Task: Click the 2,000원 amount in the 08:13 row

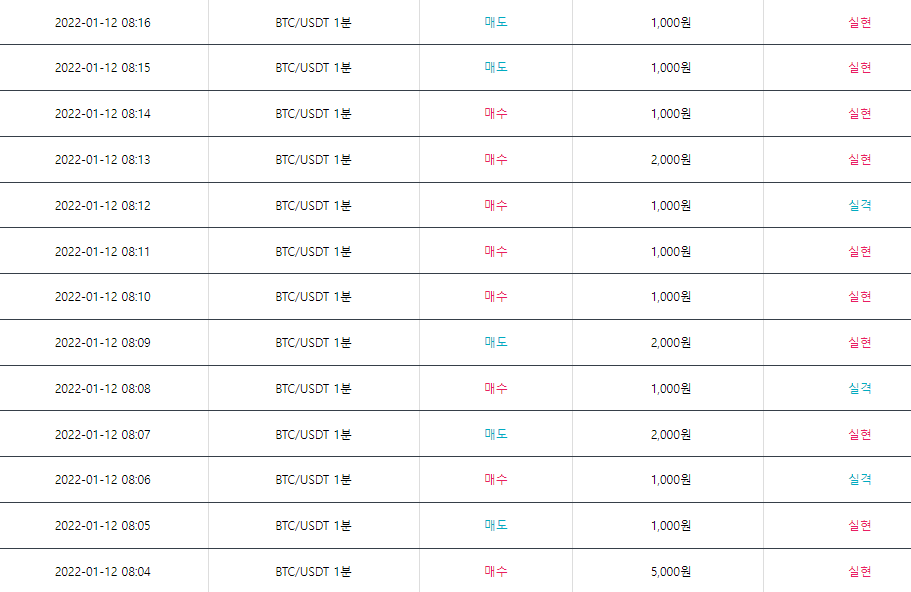Action: point(671,159)
